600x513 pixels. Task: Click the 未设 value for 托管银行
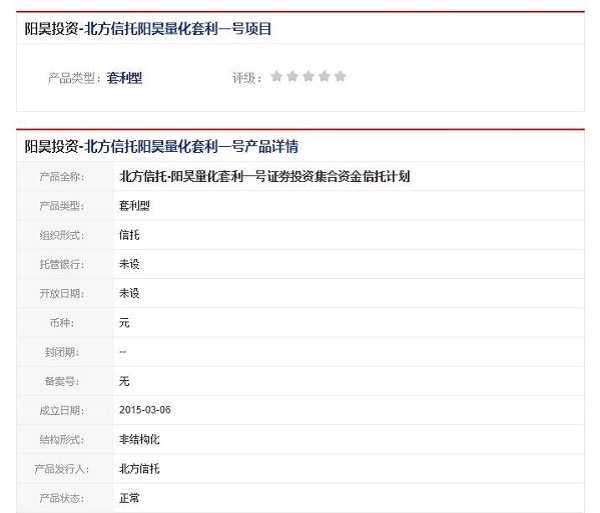click(129, 264)
